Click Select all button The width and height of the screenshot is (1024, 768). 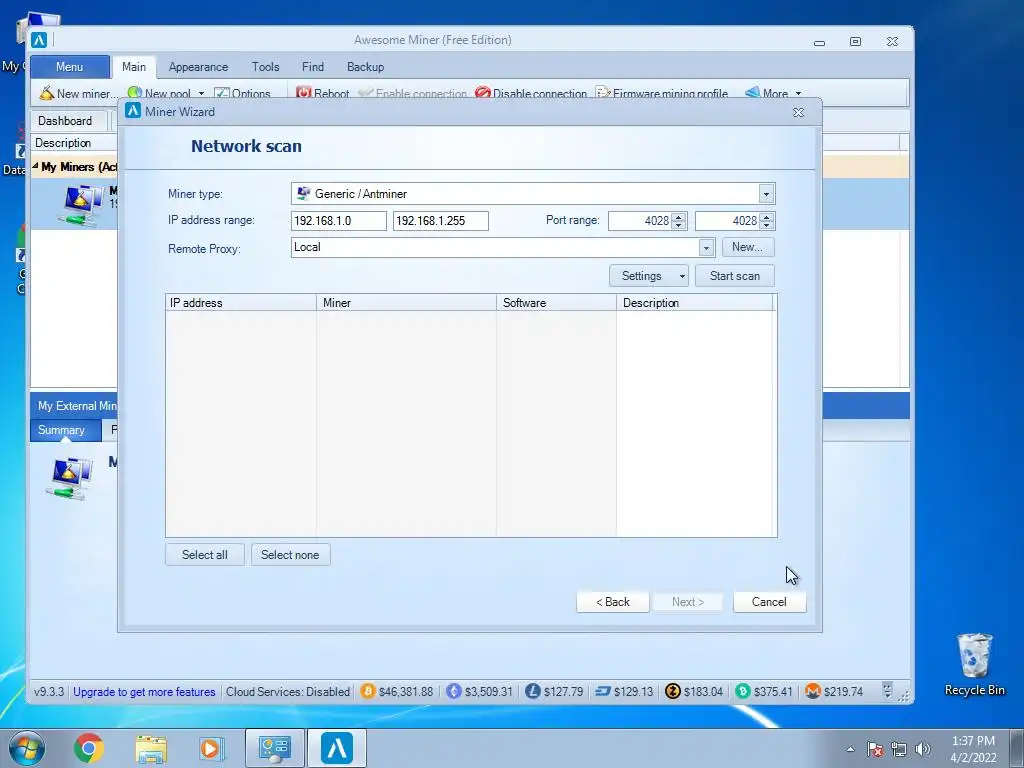click(x=205, y=554)
